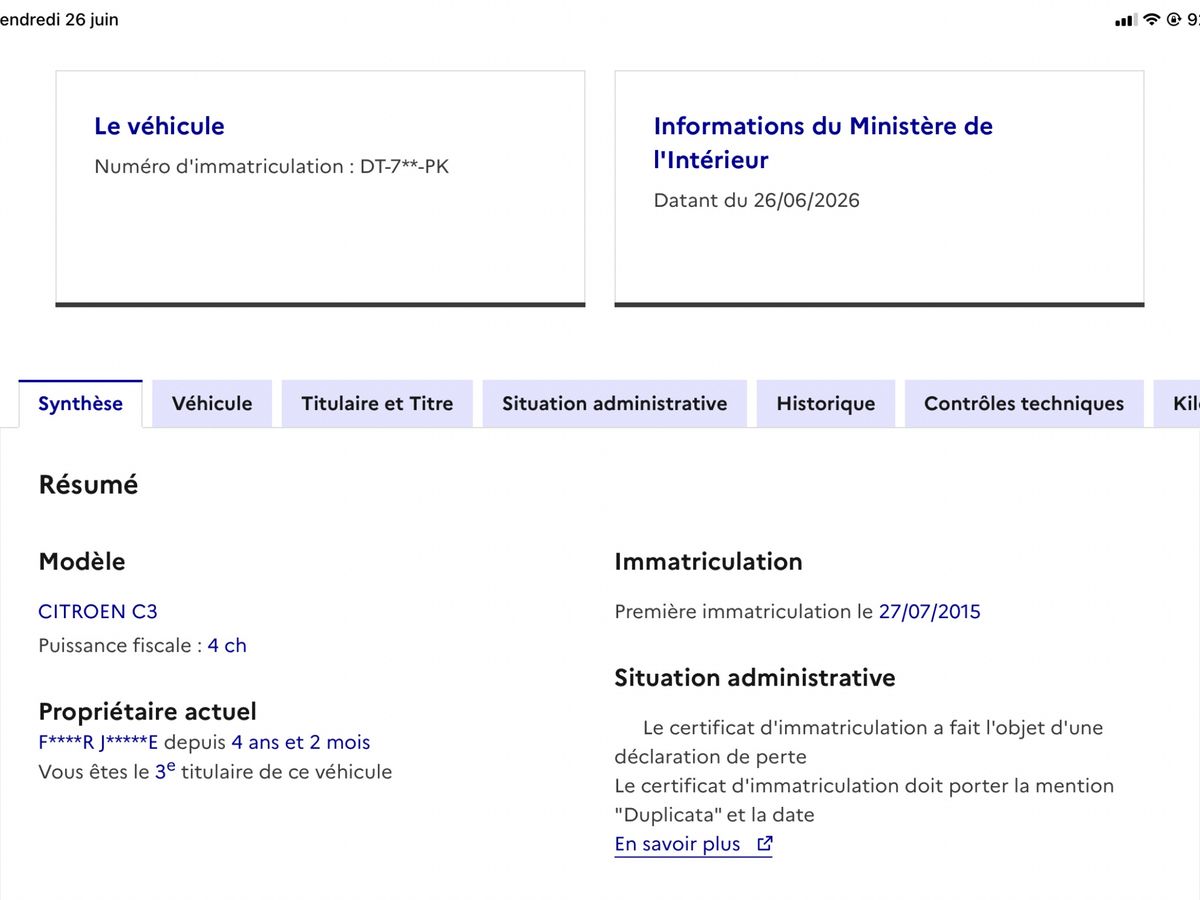Show the Historique tab
This screenshot has width=1200, height=900.
(826, 404)
